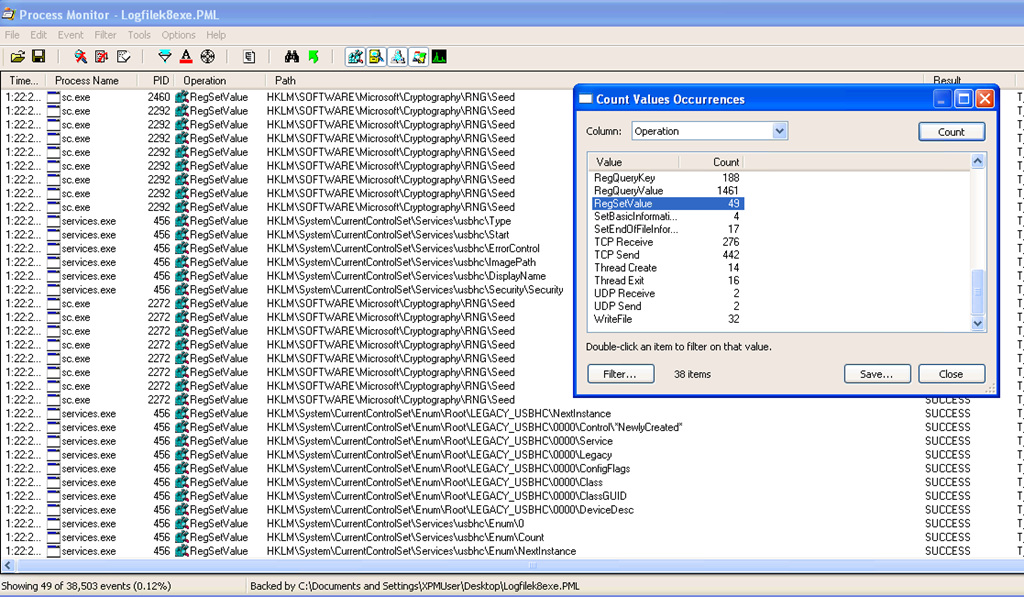Toggle Show Network Activity button
Screen dimensions: 1024x597
(397, 57)
